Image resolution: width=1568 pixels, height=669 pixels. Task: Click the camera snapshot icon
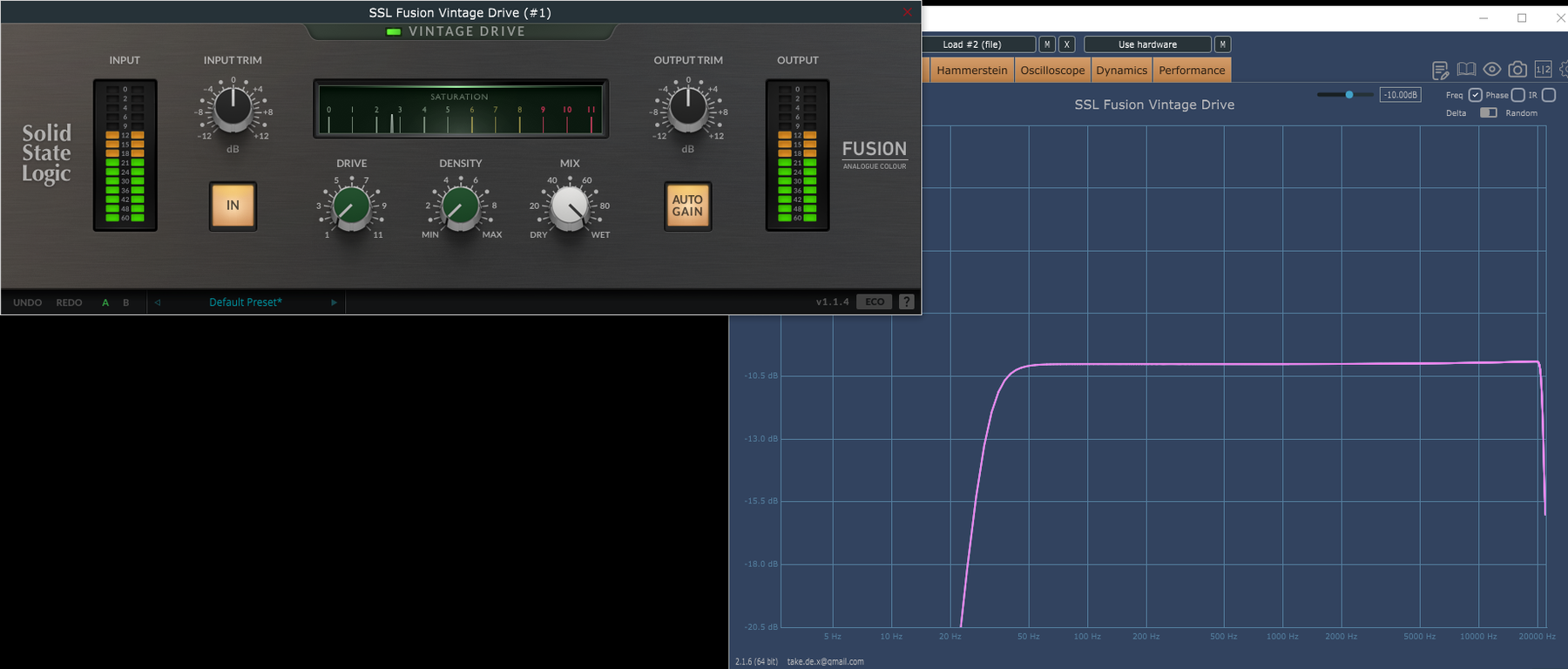pyautogui.click(x=1517, y=70)
